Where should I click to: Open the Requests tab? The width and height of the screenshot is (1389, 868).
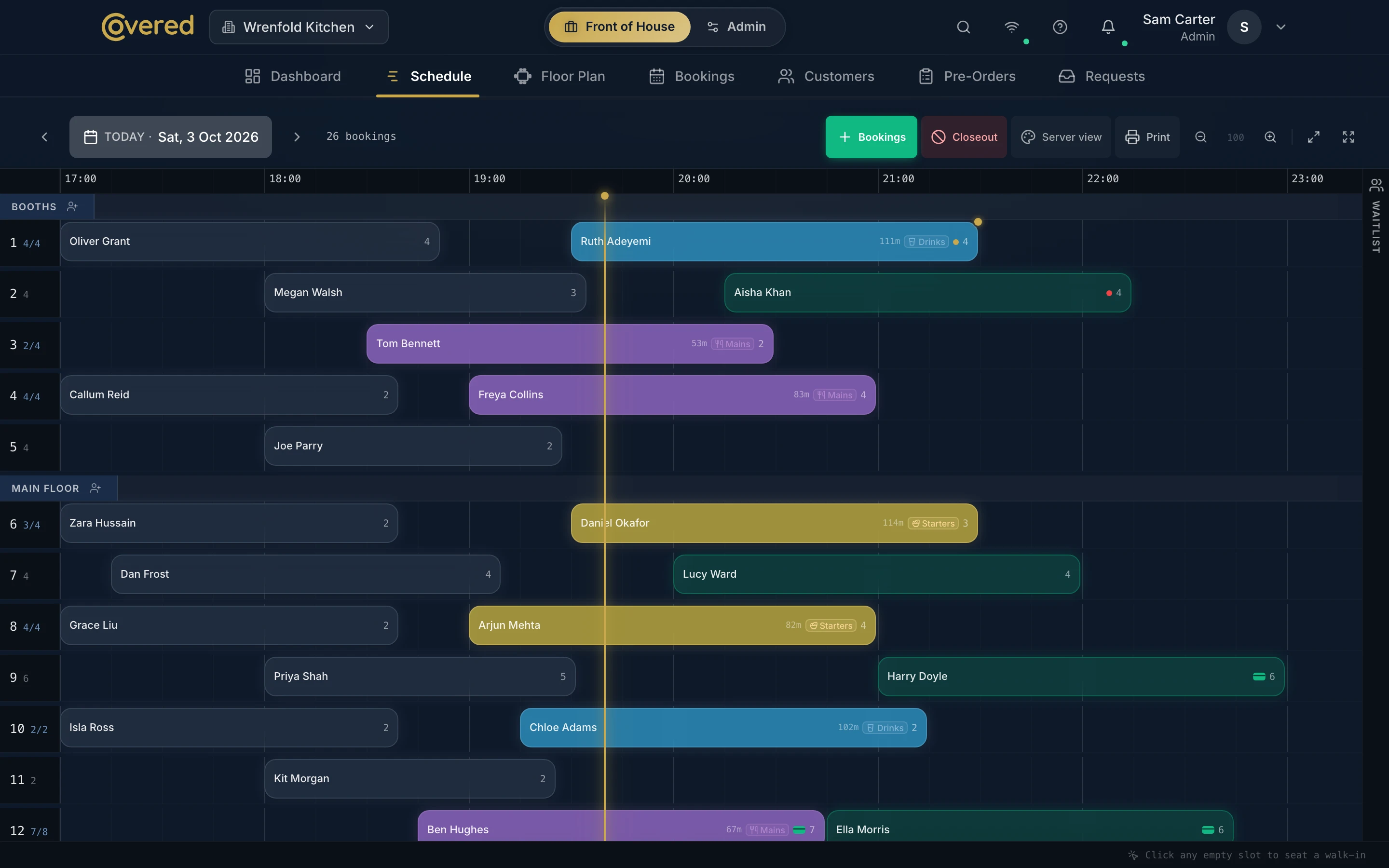(x=1102, y=76)
